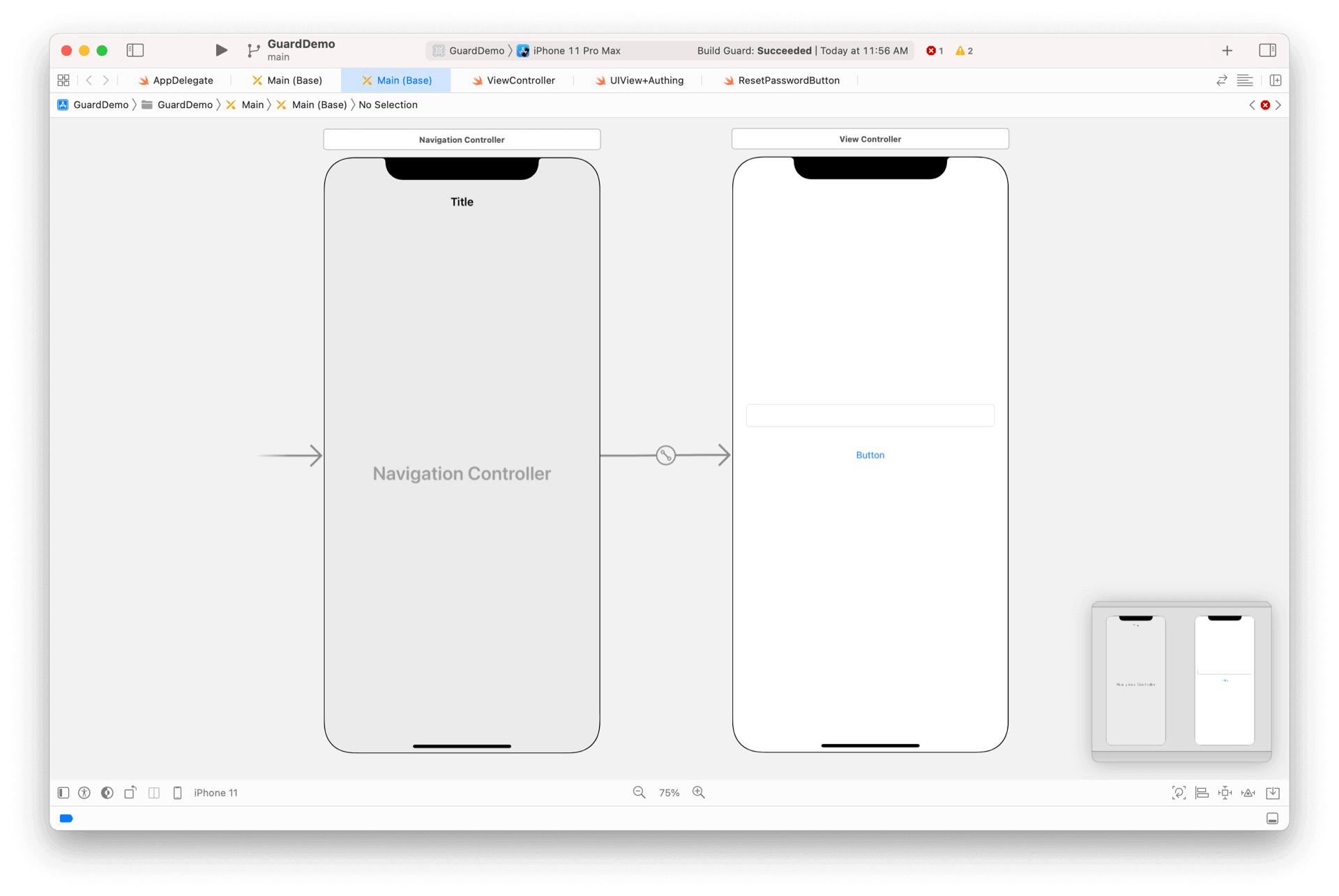Click the blue Button in View Controller
This screenshot has width=1339, height=896.
click(870, 455)
